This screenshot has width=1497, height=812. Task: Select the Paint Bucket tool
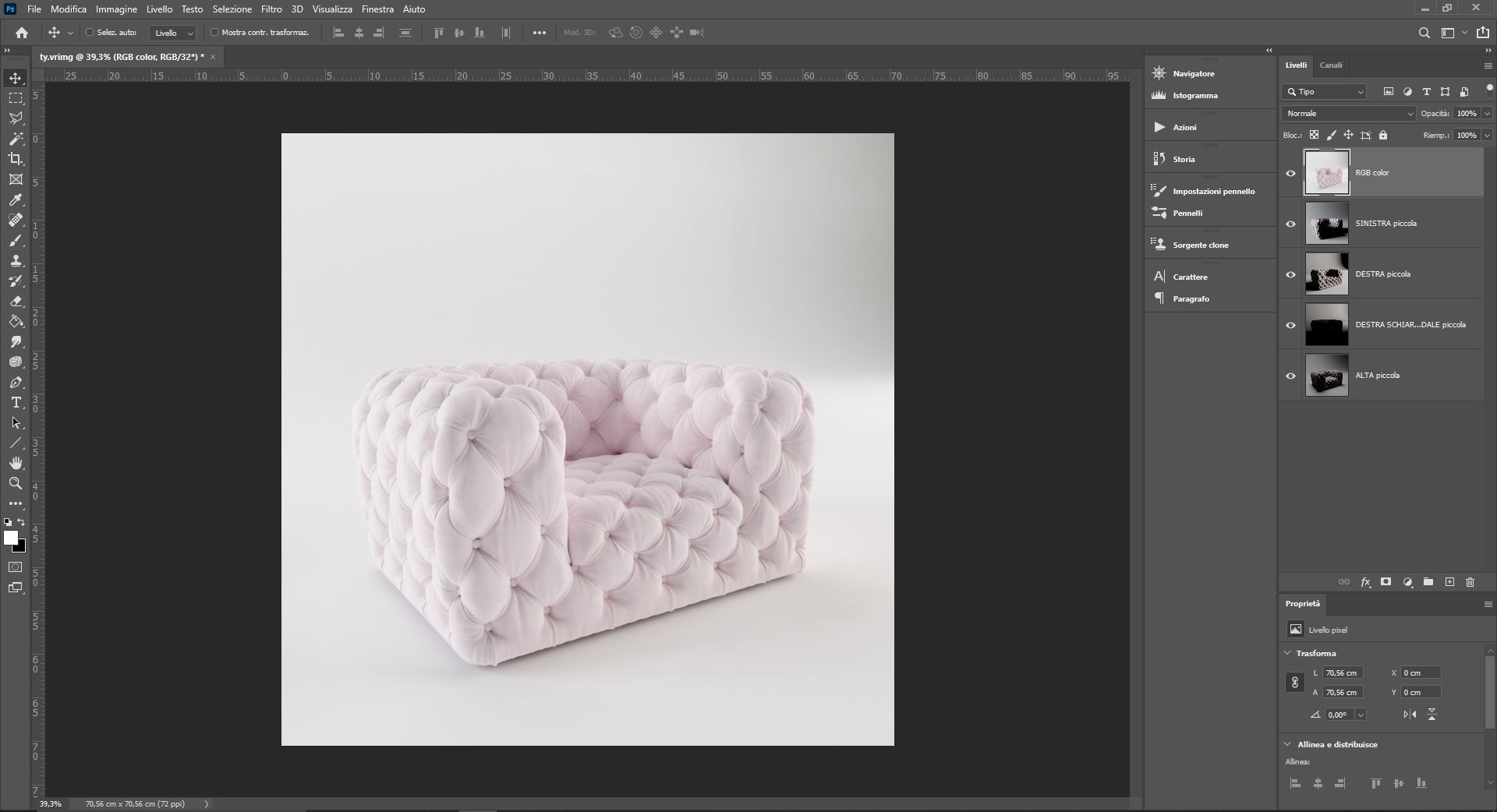[x=16, y=322]
